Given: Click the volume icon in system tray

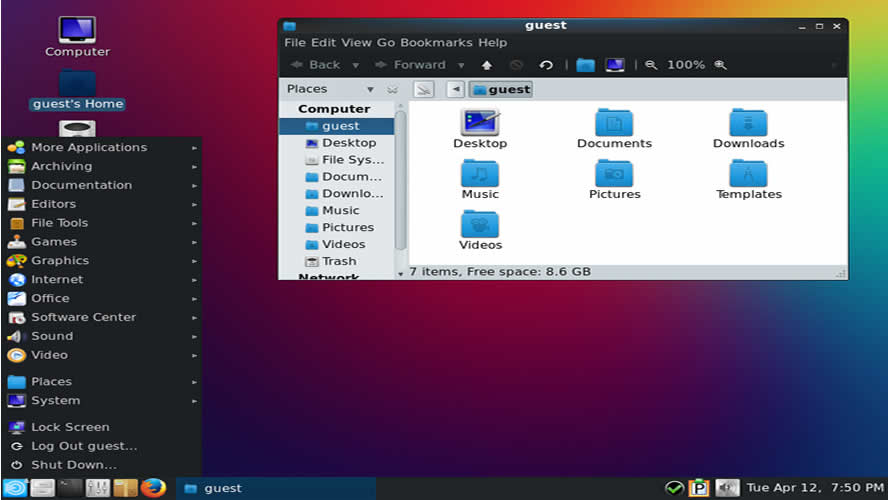Looking at the screenshot, I should click(727, 488).
